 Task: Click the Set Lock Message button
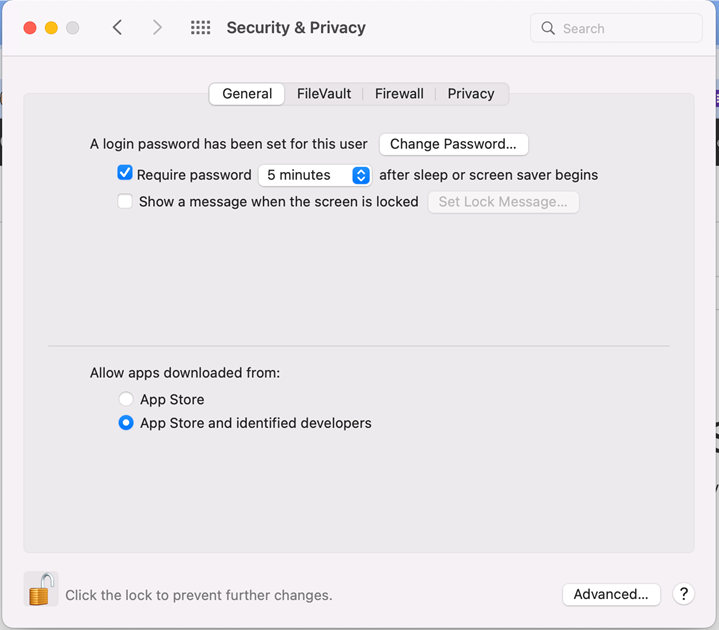(503, 202)
